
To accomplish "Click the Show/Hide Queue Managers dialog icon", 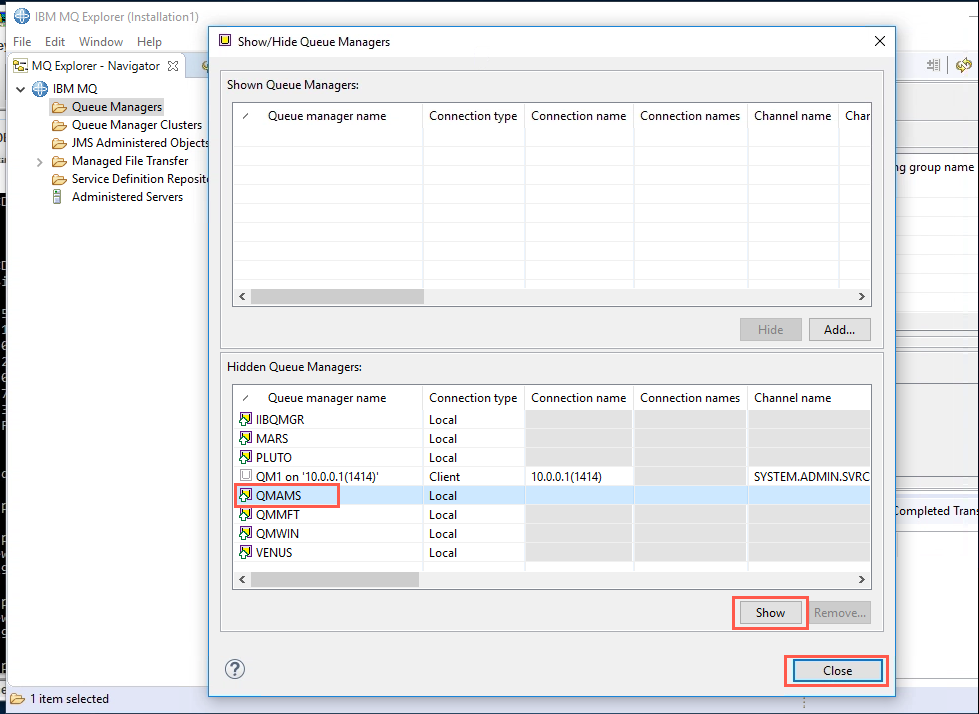I will click(225, 41).
